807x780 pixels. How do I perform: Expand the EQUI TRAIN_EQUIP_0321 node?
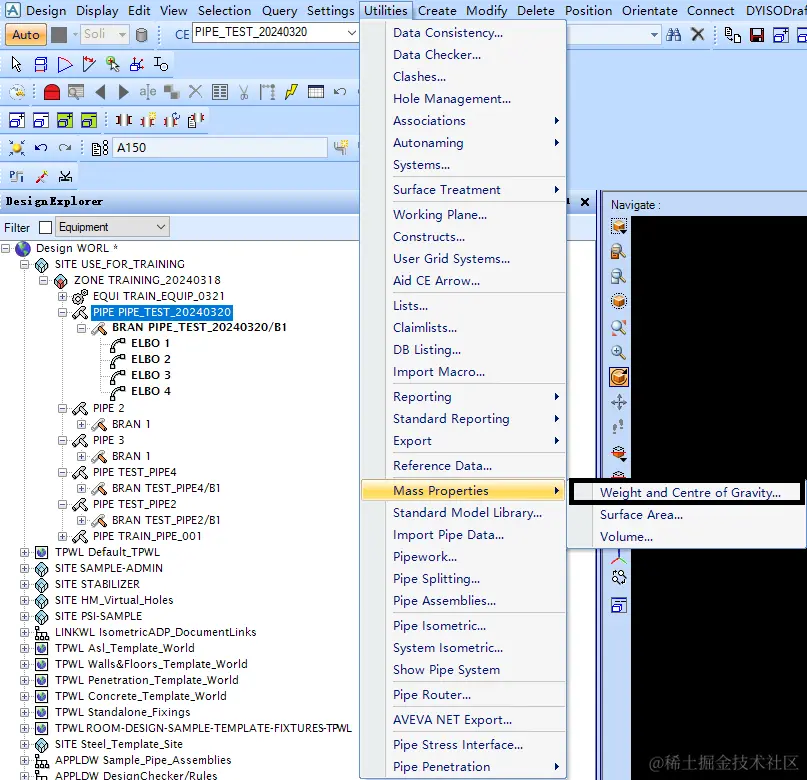click(x=63, y=296)
